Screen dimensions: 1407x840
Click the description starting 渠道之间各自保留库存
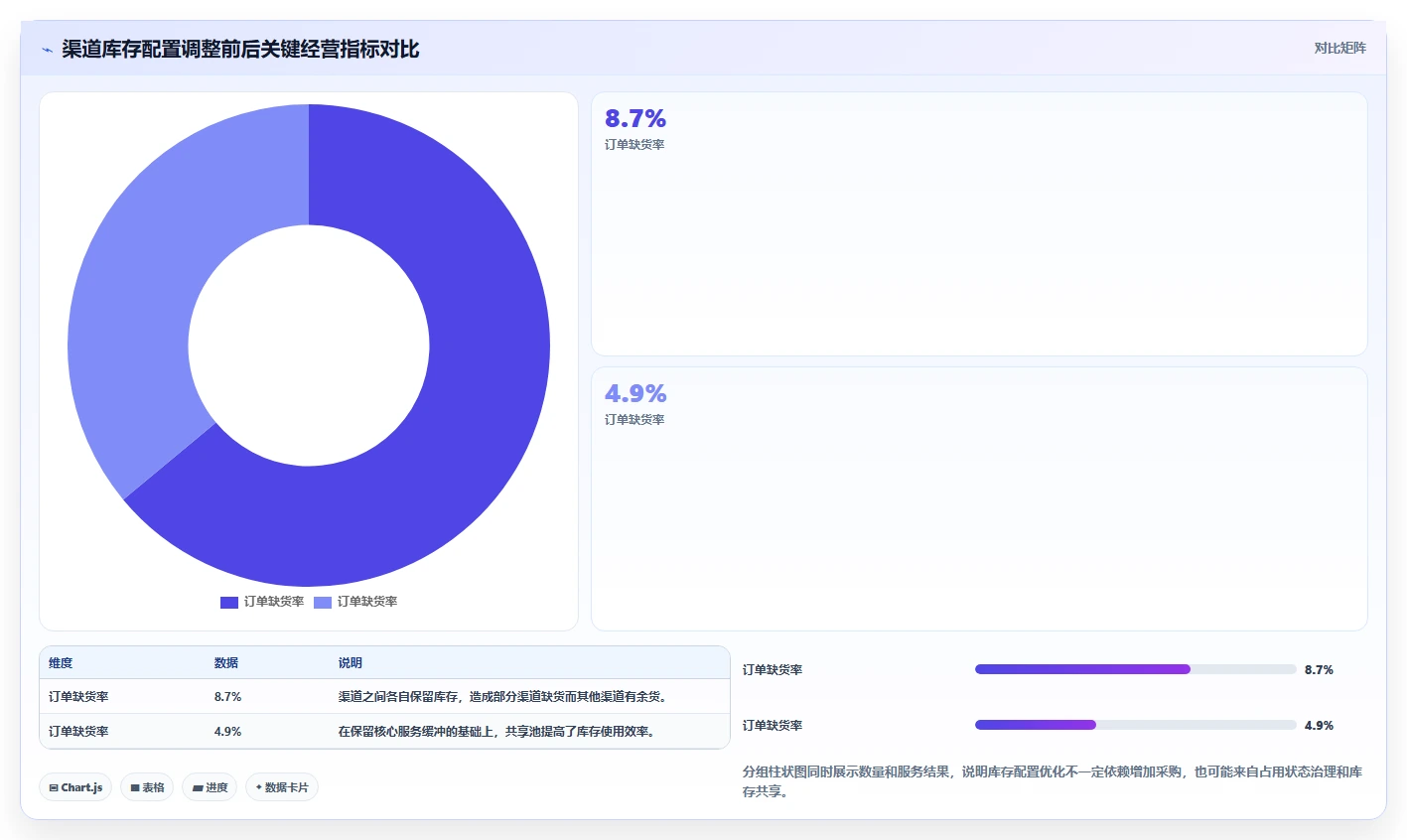click(x=502, y=697)
